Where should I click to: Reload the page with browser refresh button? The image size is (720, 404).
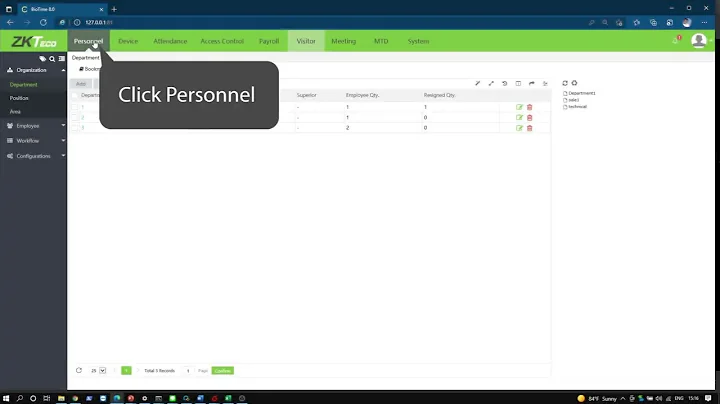[43, 22]
